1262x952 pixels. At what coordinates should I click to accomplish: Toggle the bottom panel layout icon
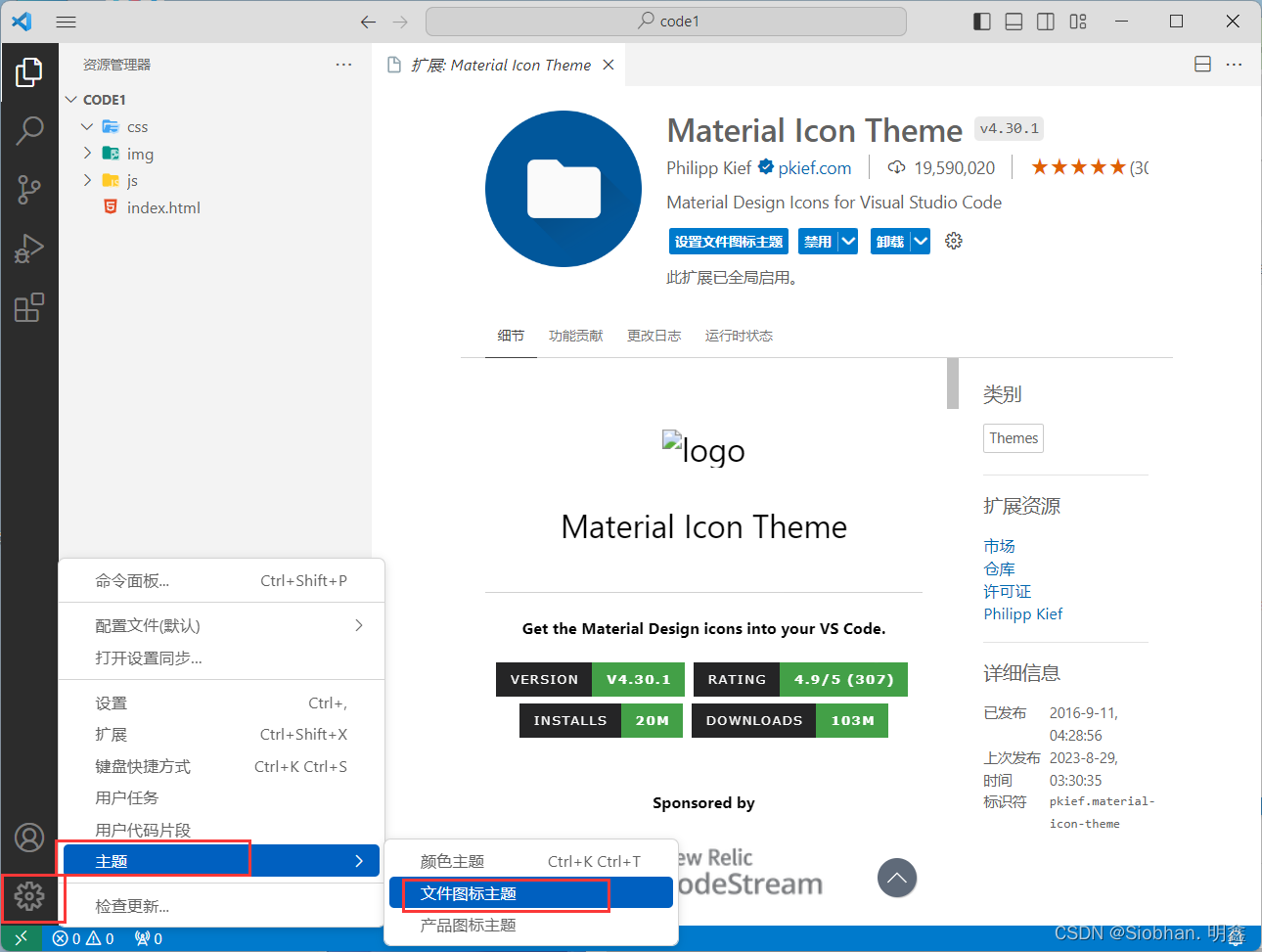[x=1014, y=22]
